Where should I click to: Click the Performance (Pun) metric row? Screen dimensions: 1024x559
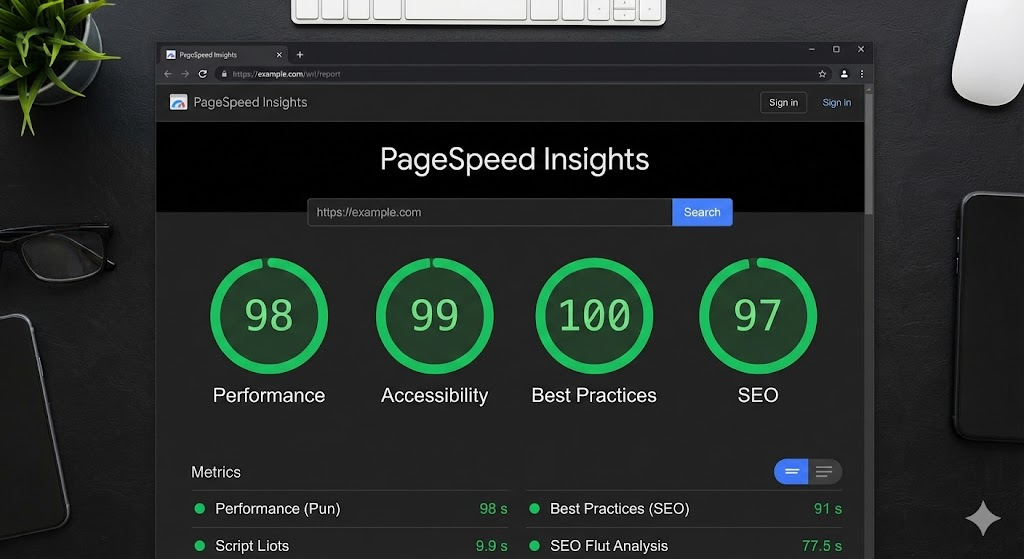coord(350,509)
